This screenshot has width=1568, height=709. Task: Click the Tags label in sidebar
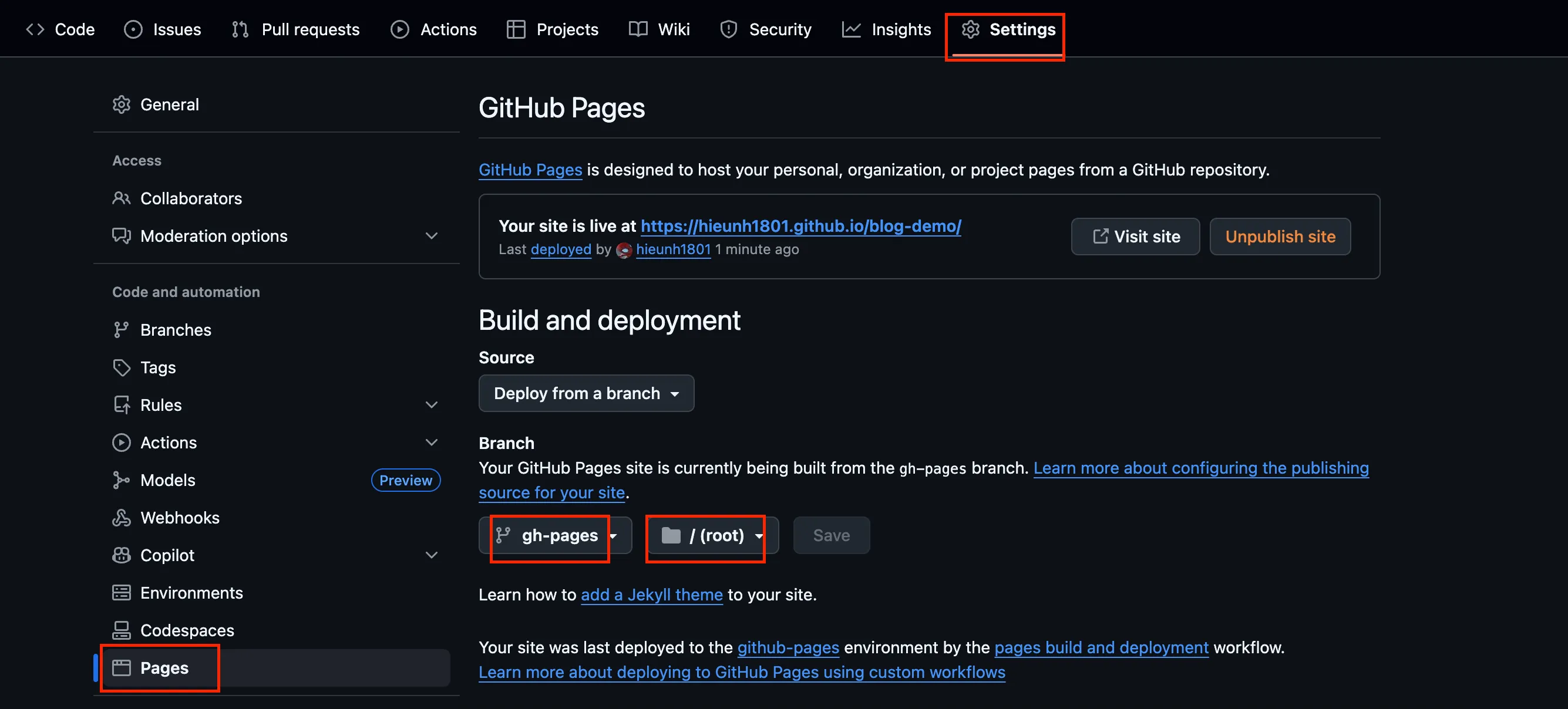click(x=157, y=367)
